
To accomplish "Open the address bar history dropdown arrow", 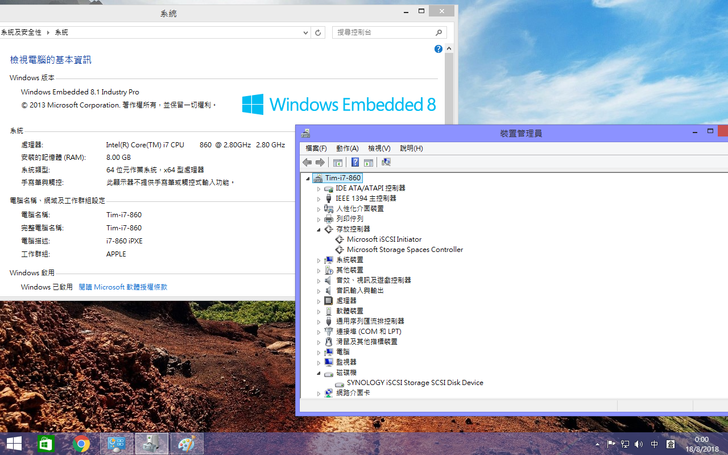I will (303, 32).
